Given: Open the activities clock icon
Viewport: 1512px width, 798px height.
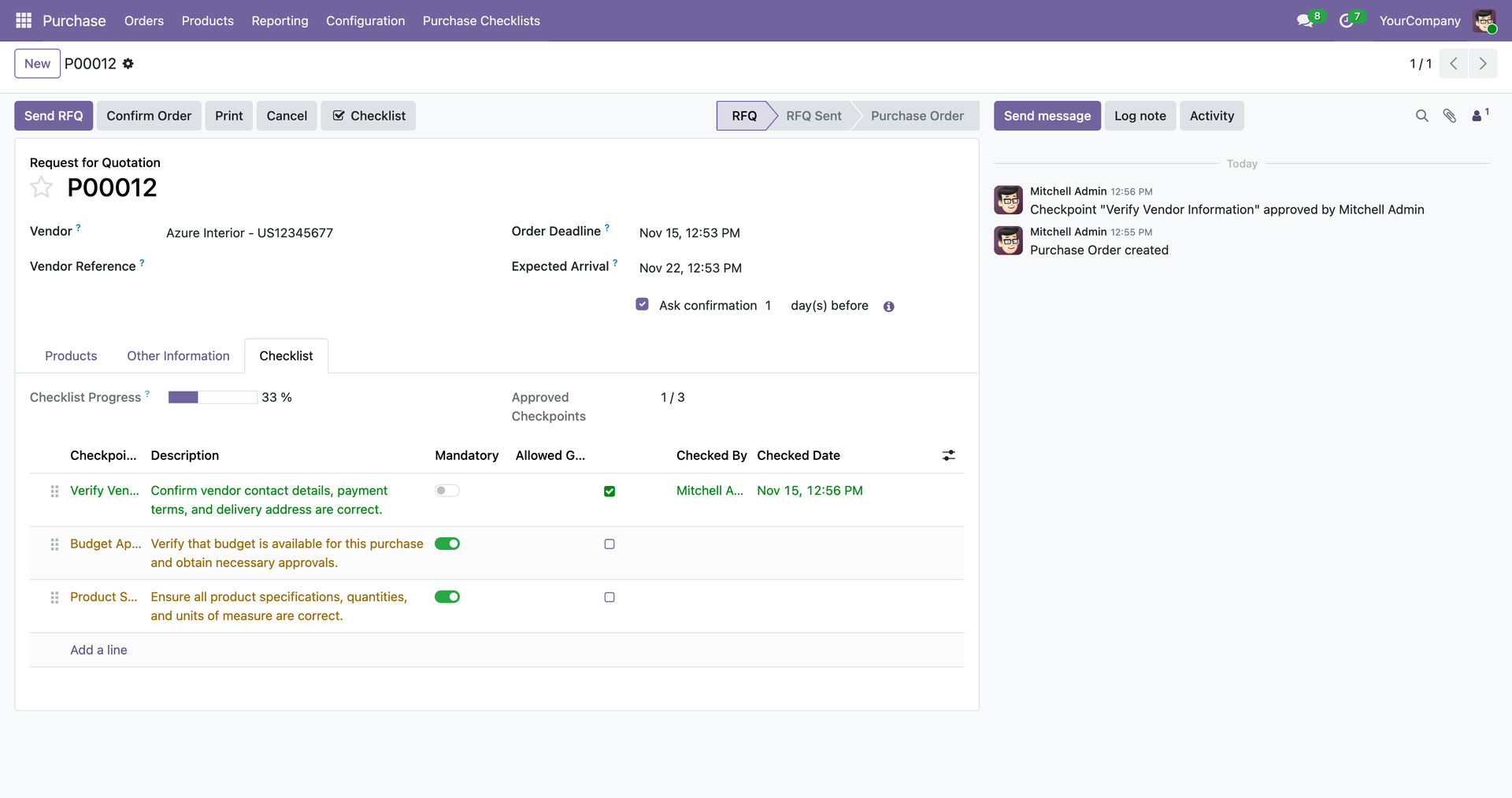Looking at the screenshot, I should pyautogui.click(x=1347, y=20).
